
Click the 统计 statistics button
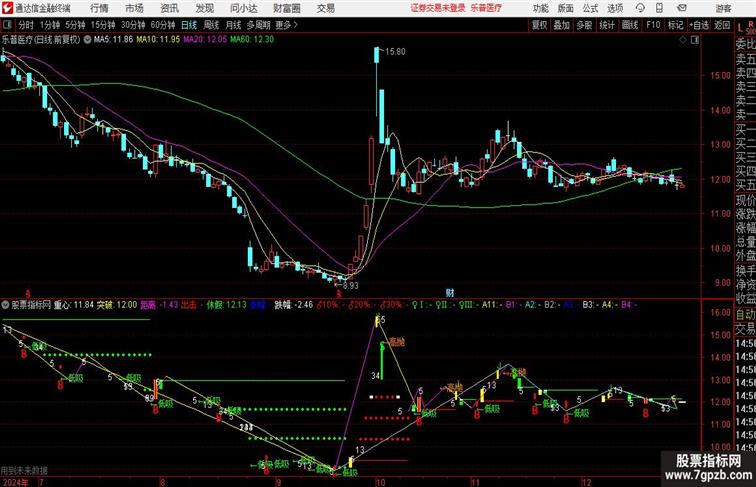607,25
